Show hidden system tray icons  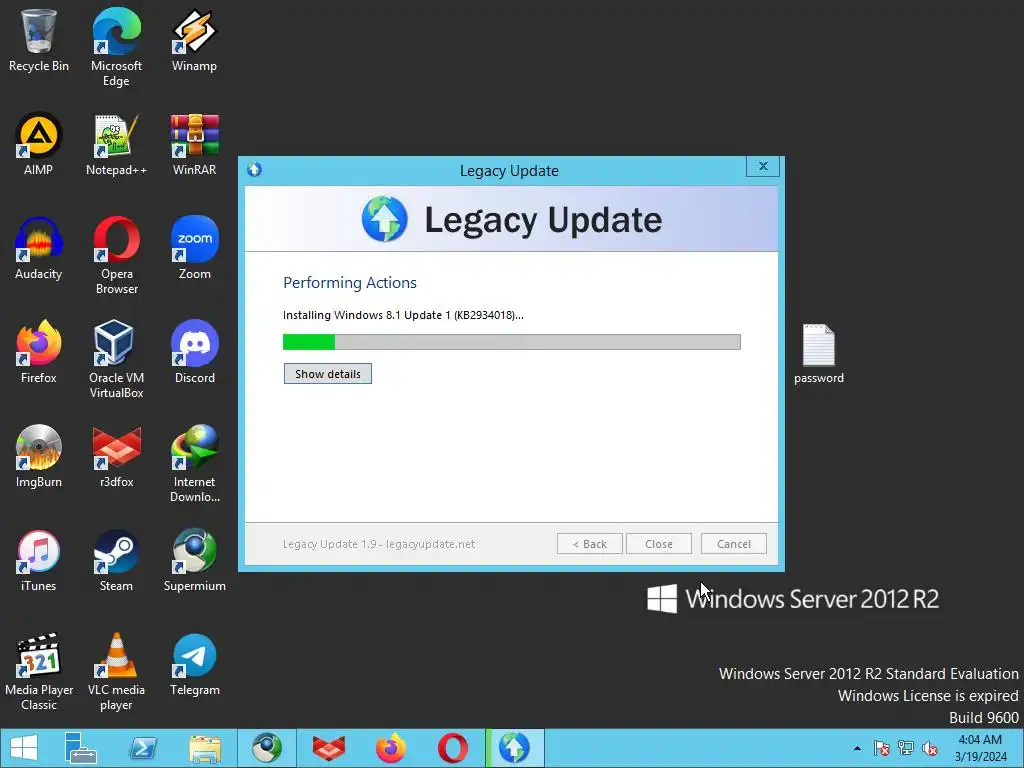coord(857,748)
